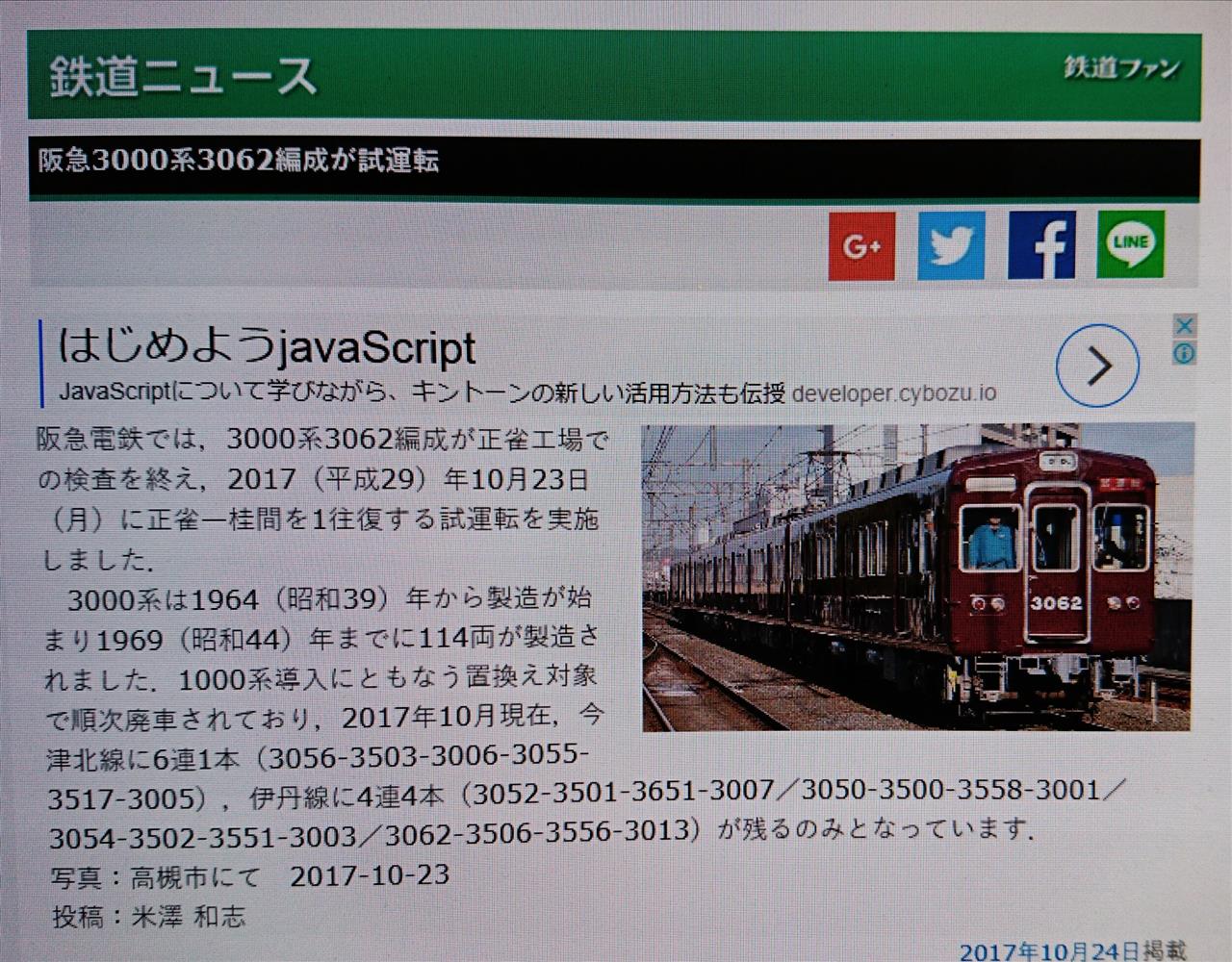Enlarge the 3062 train photo
The height and width of the screenshot is (962, 1232).
(918, 577)
